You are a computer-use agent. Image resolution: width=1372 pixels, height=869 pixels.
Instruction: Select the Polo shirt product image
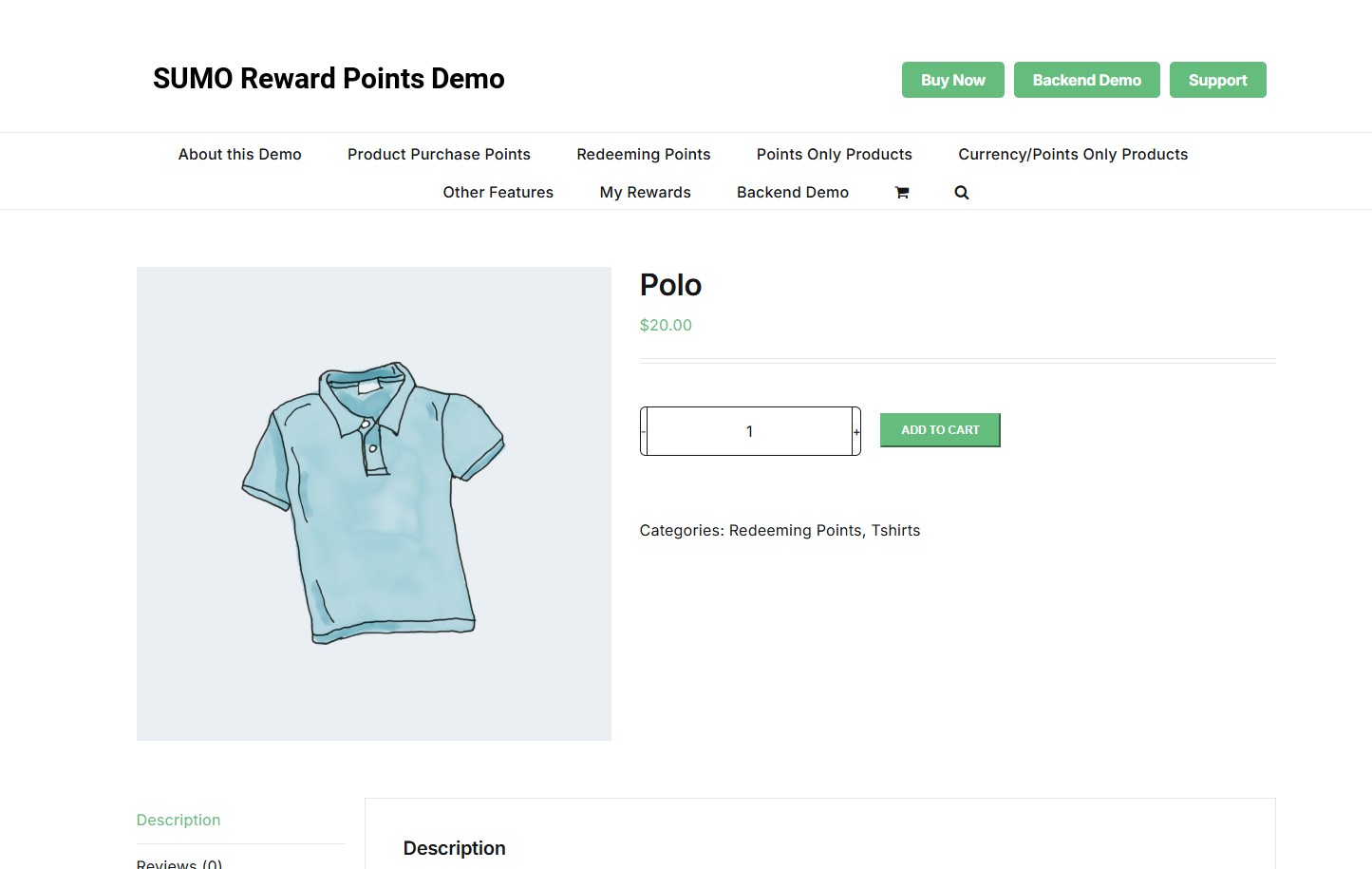[x=373, y=502]
